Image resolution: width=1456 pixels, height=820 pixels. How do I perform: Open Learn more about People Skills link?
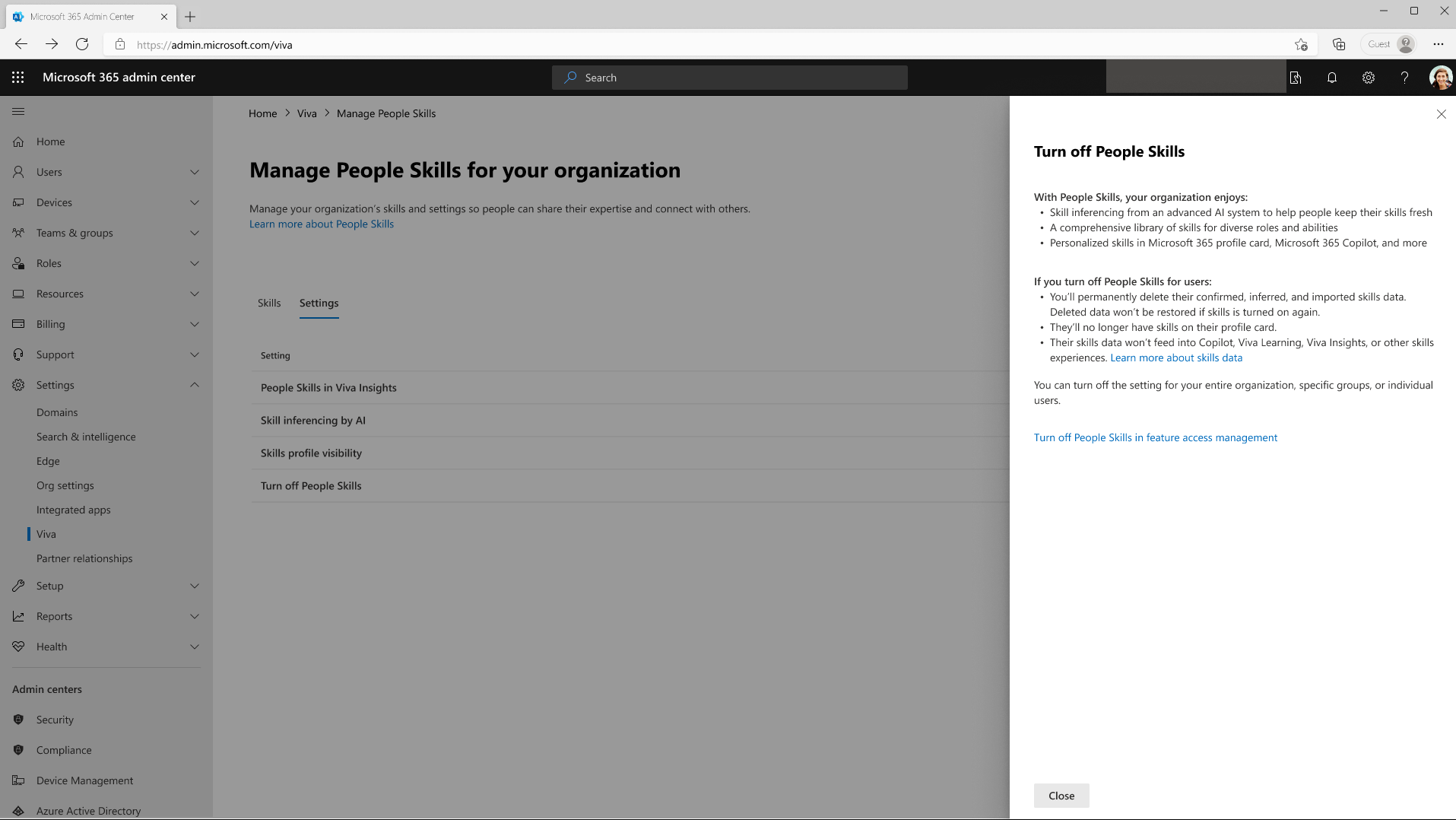coord(321,224)
